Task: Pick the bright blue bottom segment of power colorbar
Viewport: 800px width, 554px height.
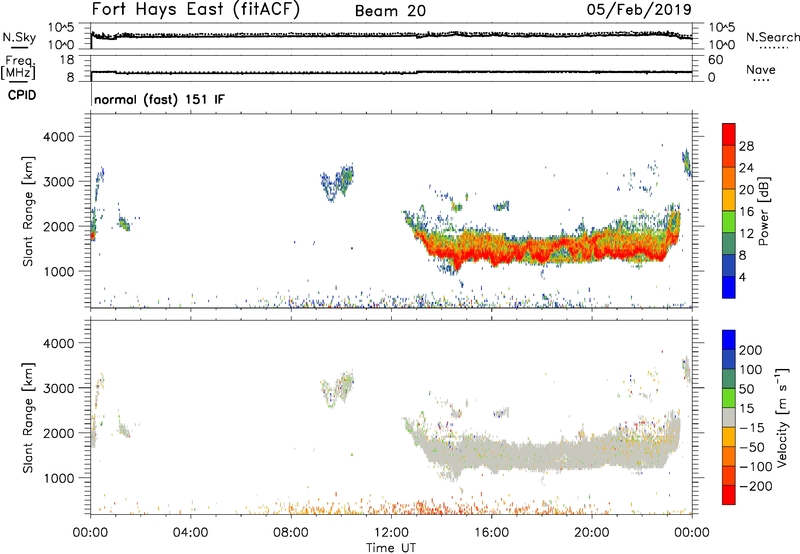Action: click(729, 287)
